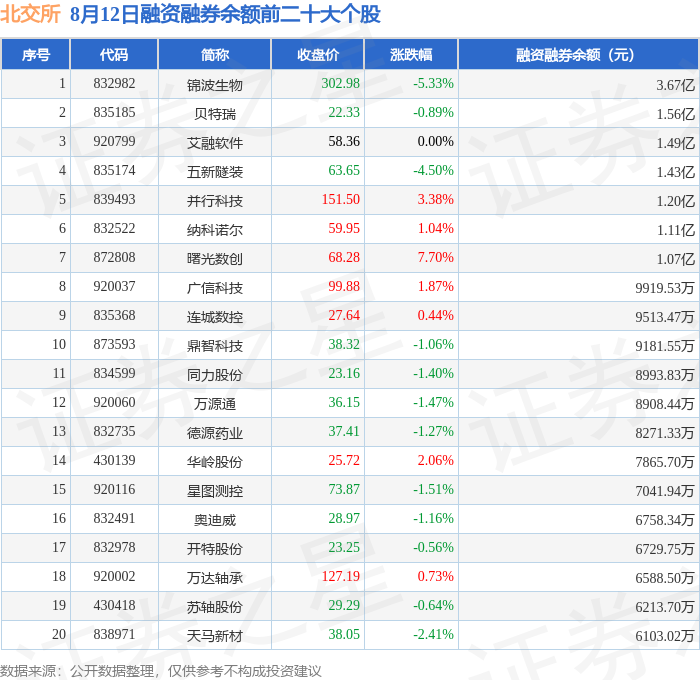700x680 pixels.
Task: Select stock code 832522
Action: click(x=114, y=229)
